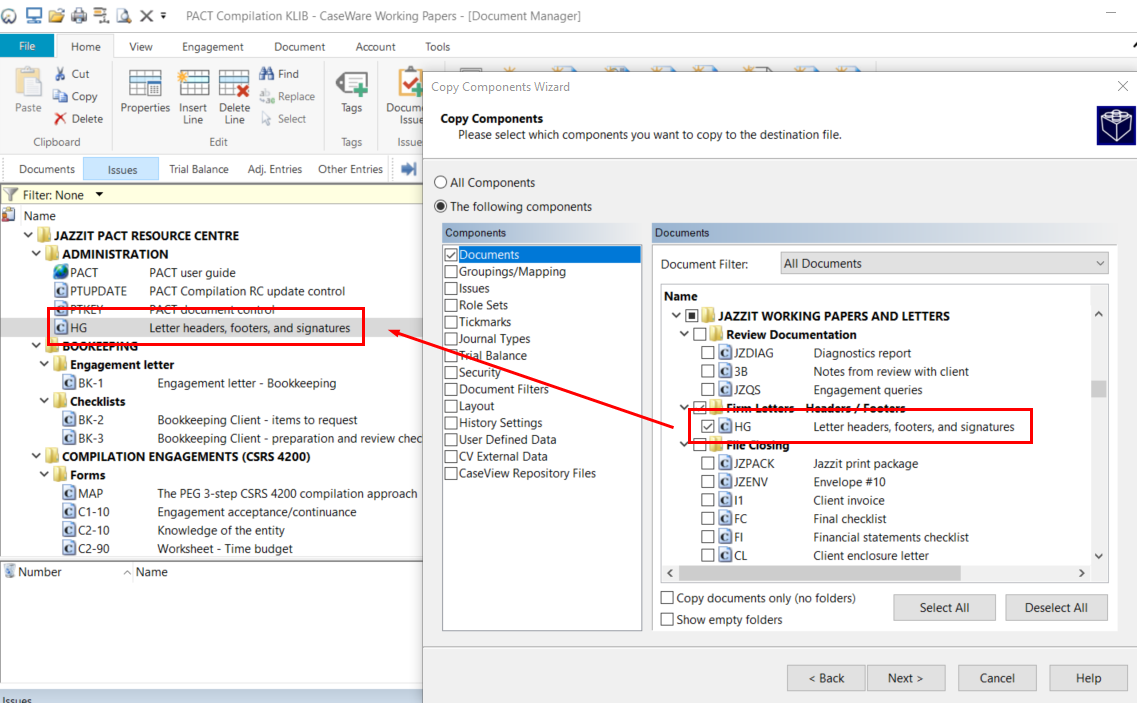
Task: Check the JZENV Envelope #10 checkbox
Action: [708, 481]
